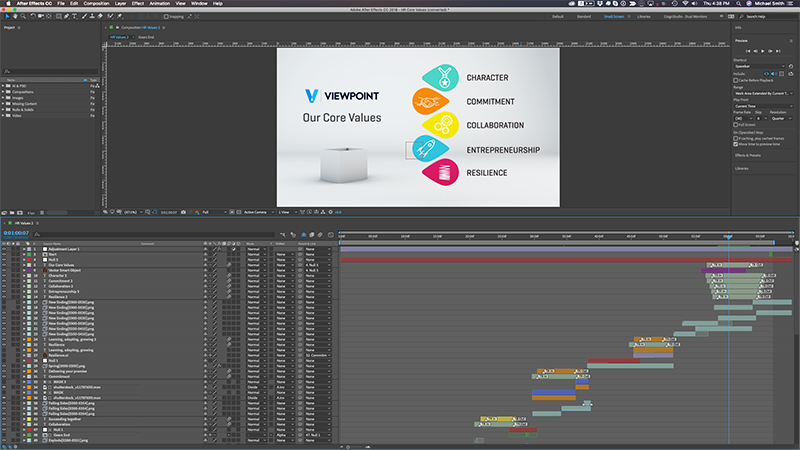This screenshot has width=800, height=450.
Task: Switch to the Gears End tab
Action: point(146,37)
